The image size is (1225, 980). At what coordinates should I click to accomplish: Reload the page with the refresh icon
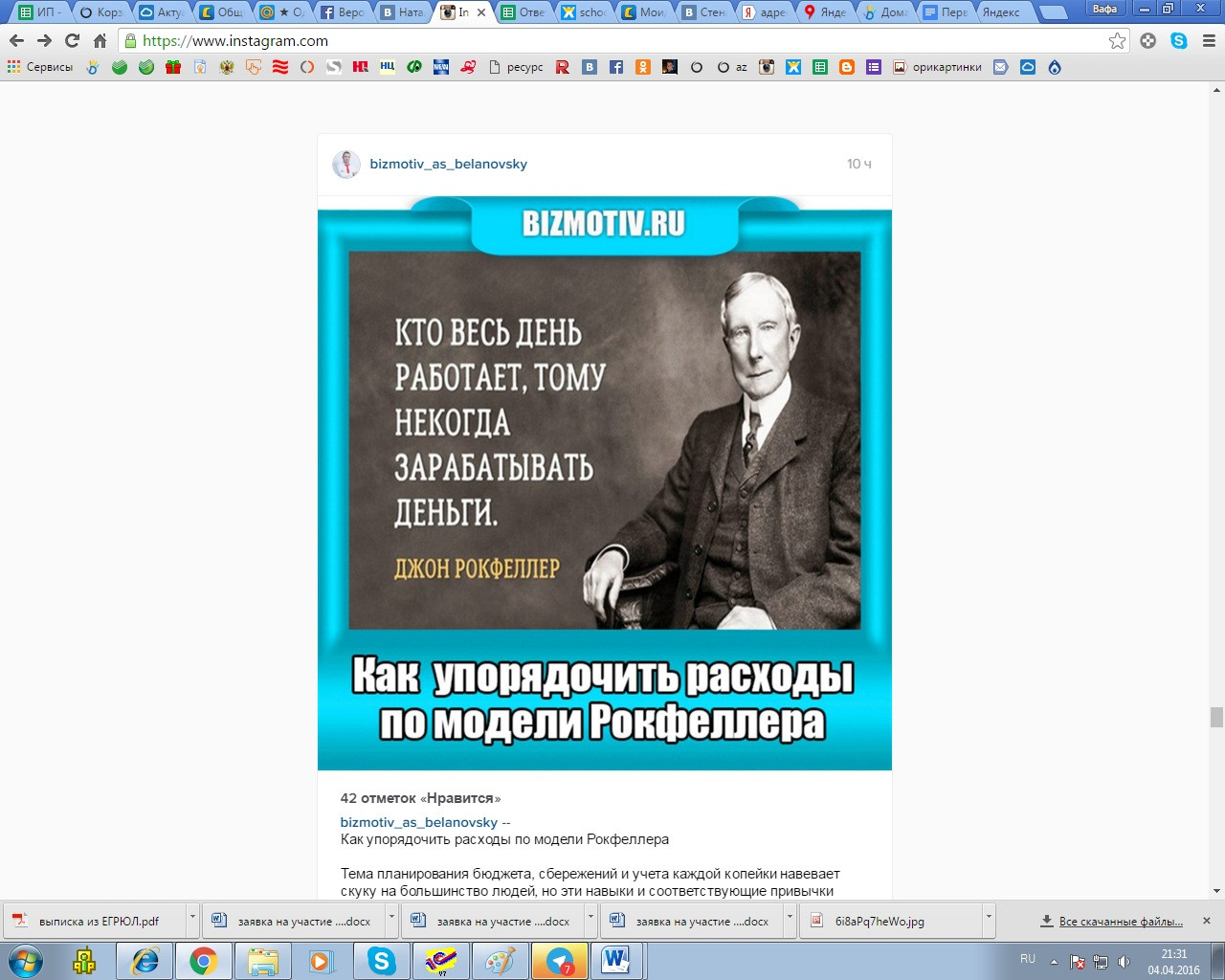click(x=72, y=41)
